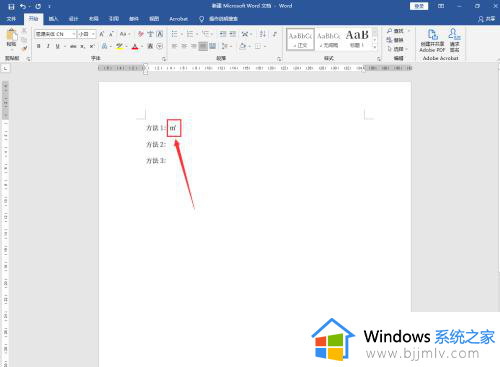Image resolution: width=500 pixels, height=367 pixels.
Task: Click the Save icon in title bar
Action: pyautogui.click(x=11, y=6)
